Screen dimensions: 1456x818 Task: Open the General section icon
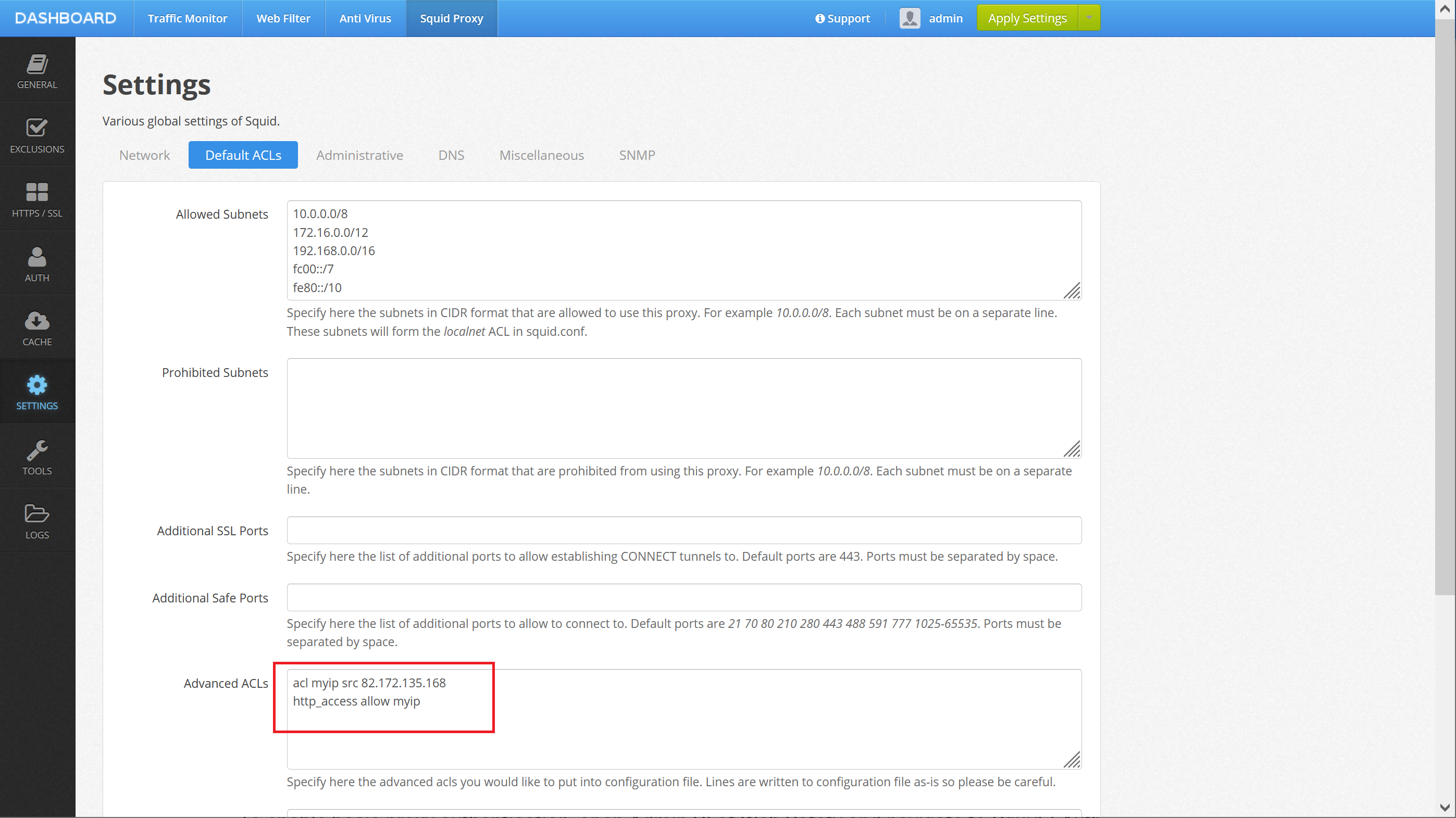click(37, 64)
